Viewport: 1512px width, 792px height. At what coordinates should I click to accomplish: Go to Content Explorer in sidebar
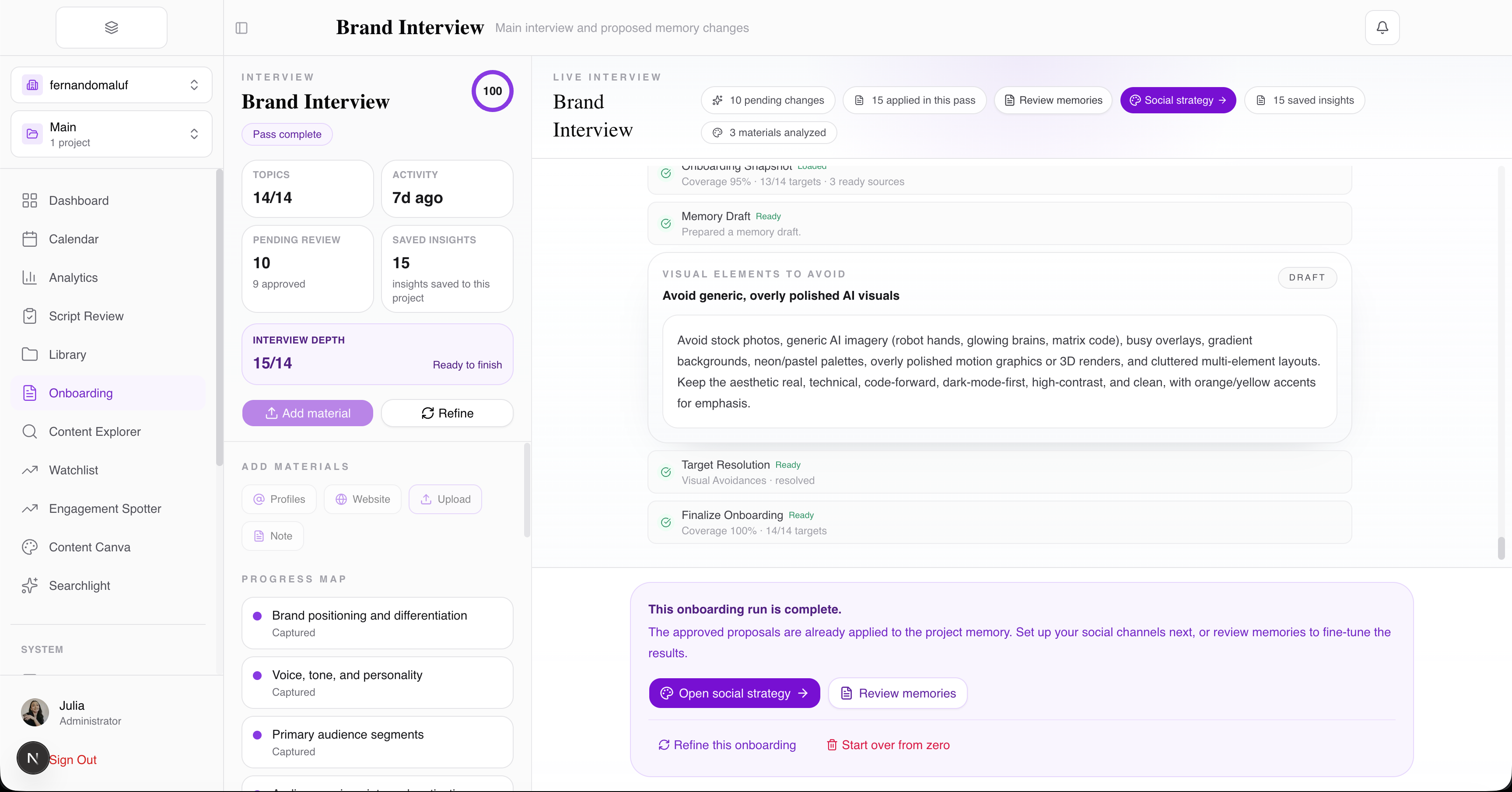click(x=94, y=431)
